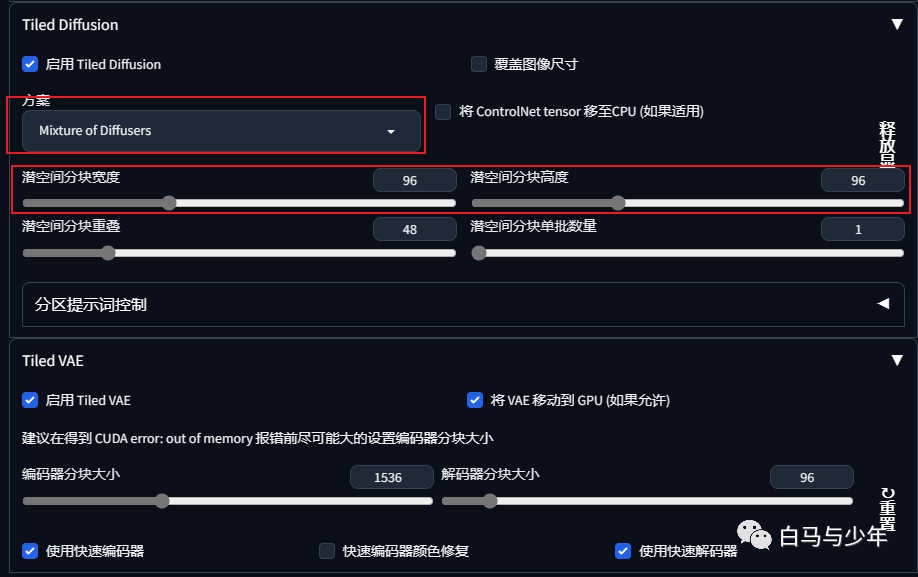Toggle 将 VAE 移动到 GPU checkbox

click(475, 400)
